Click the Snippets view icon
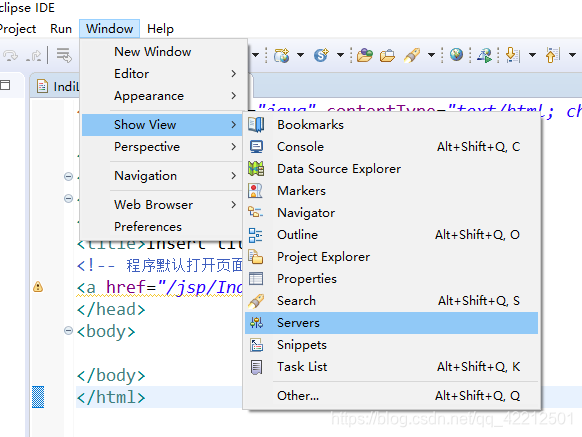Viewport: 582px width, 437px height. [x=256, y=345]
